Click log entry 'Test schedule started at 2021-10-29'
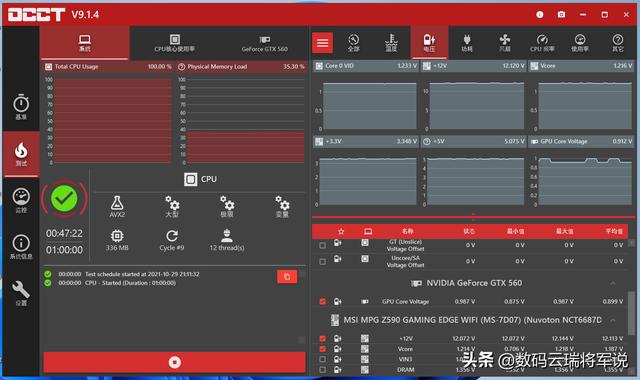This screenshot has height=380, width=640. pyautogui.click(x=142, y=274)
